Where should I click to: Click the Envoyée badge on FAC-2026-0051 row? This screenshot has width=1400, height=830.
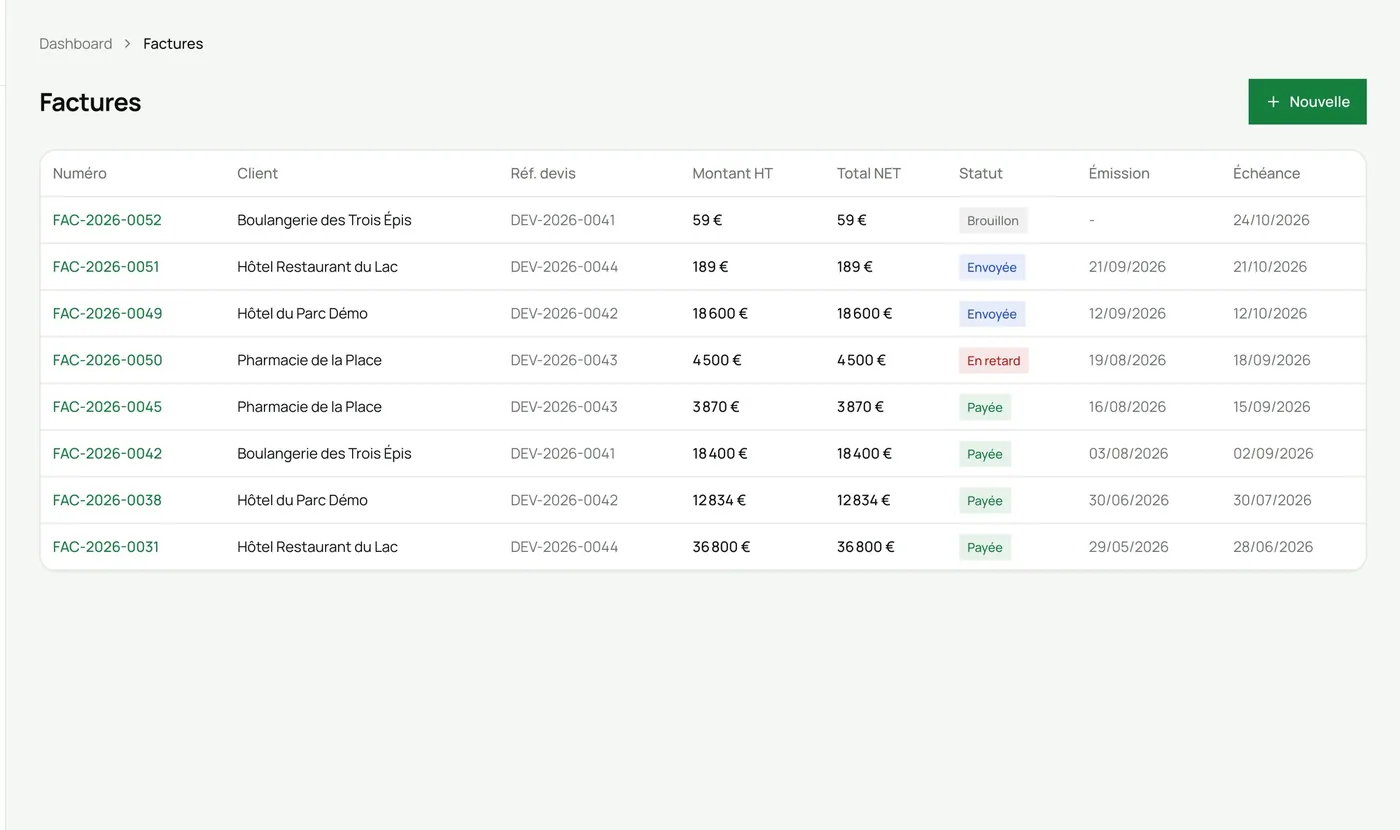tap(992, 267)
